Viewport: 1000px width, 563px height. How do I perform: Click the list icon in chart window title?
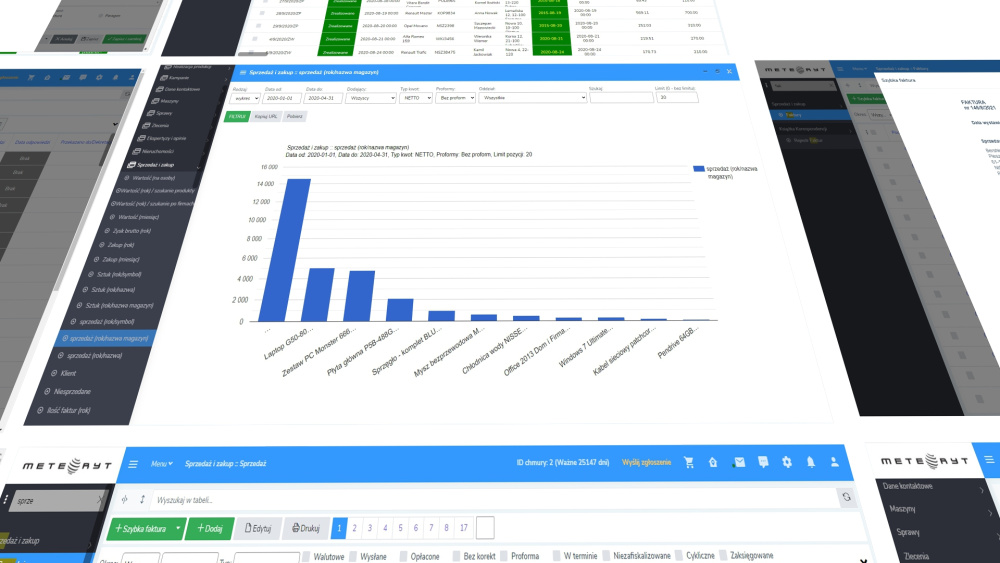[242, 72]
